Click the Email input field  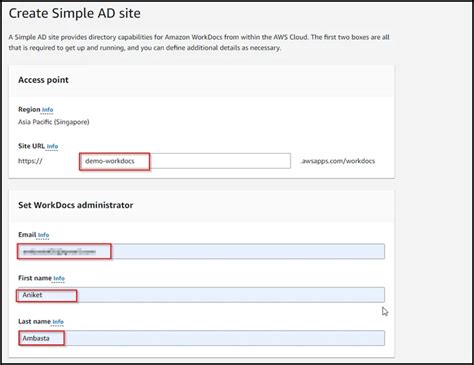coord(201,251)
